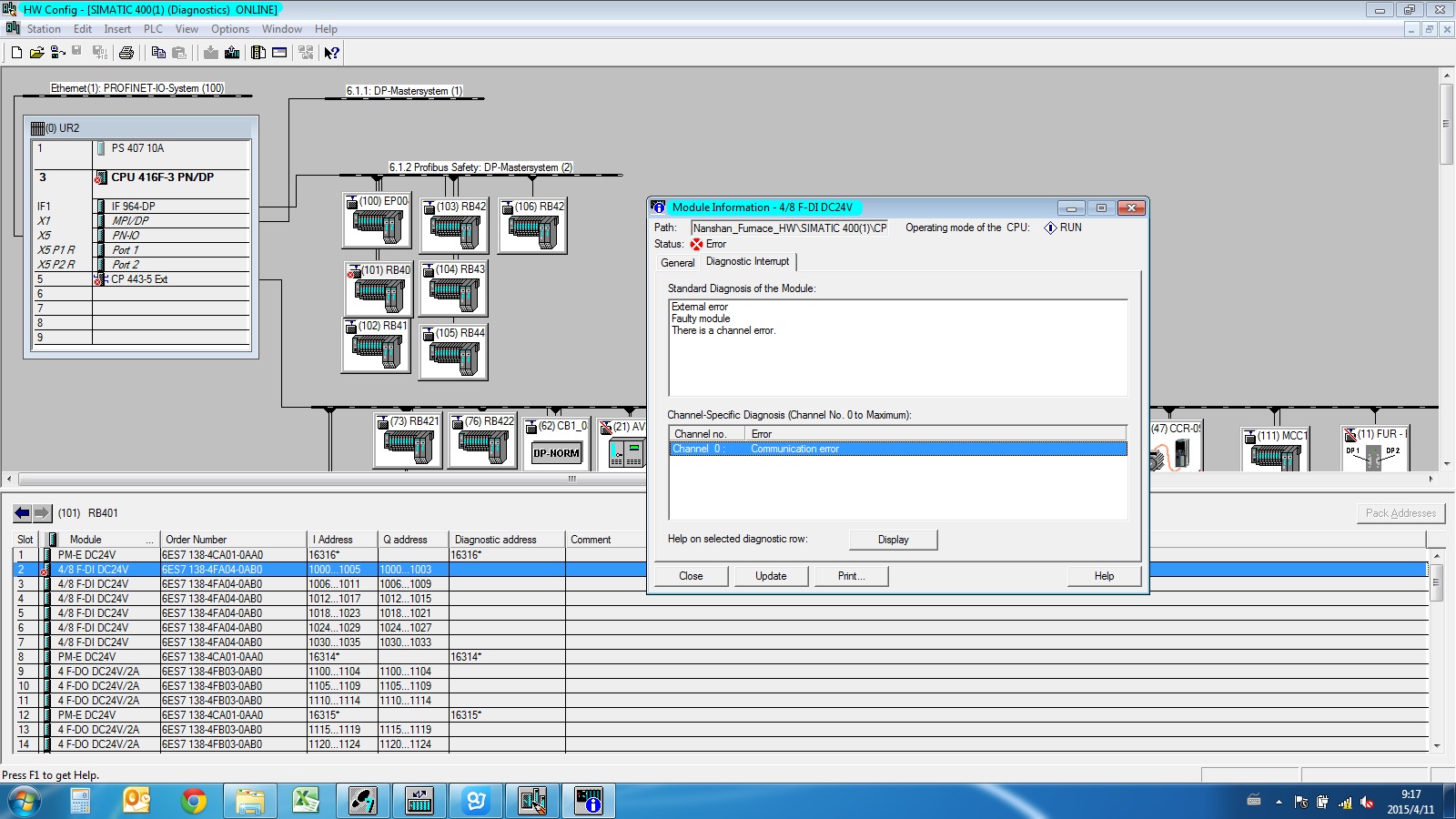The width and height of the screenshot is (1456, 819).
Task: Select the (102) RB41 station icon
Action: pyautogui.click(x=377, y=345)
